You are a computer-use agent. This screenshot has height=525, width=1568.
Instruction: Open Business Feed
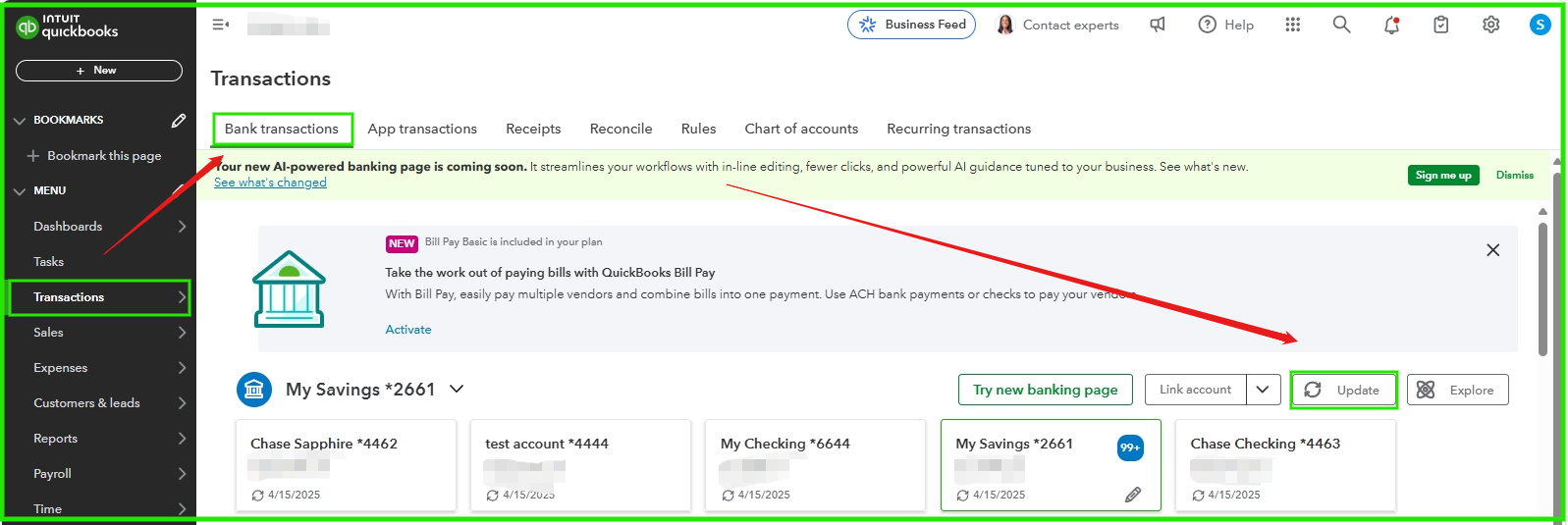(911, 25)
